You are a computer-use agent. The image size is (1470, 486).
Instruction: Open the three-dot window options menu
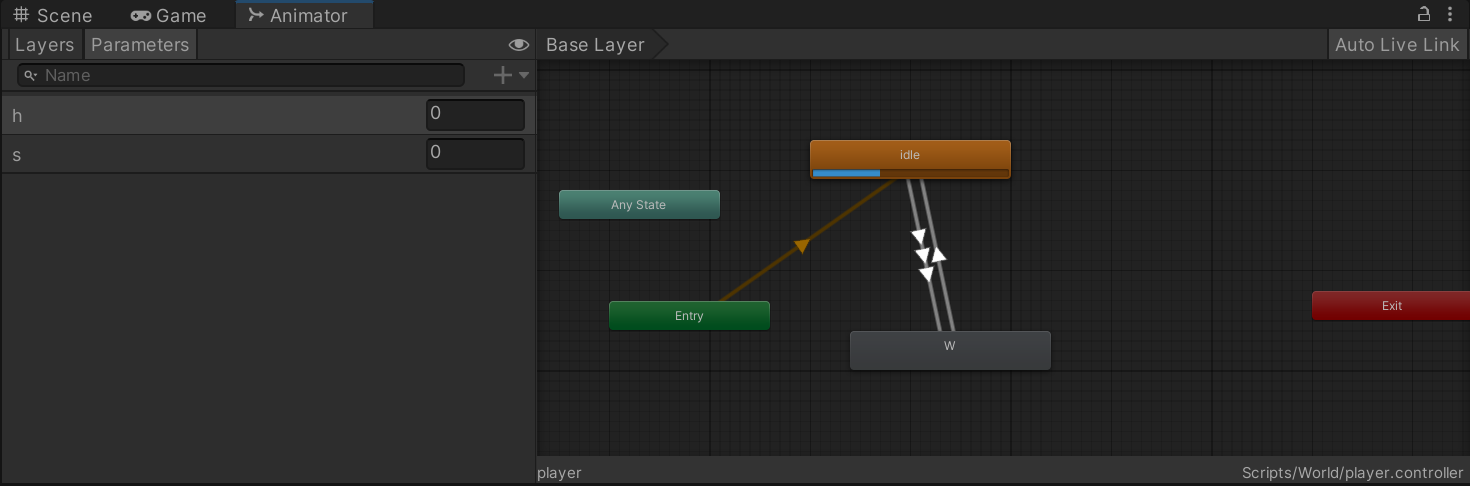[x=1450, y=14]
